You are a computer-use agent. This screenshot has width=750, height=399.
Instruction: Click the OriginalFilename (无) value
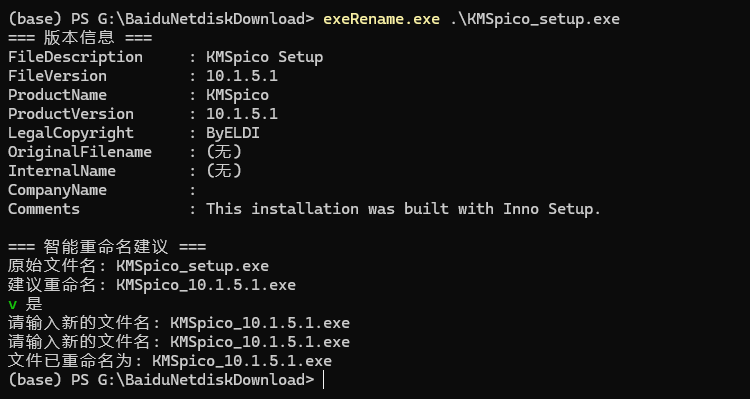[224, 152]
